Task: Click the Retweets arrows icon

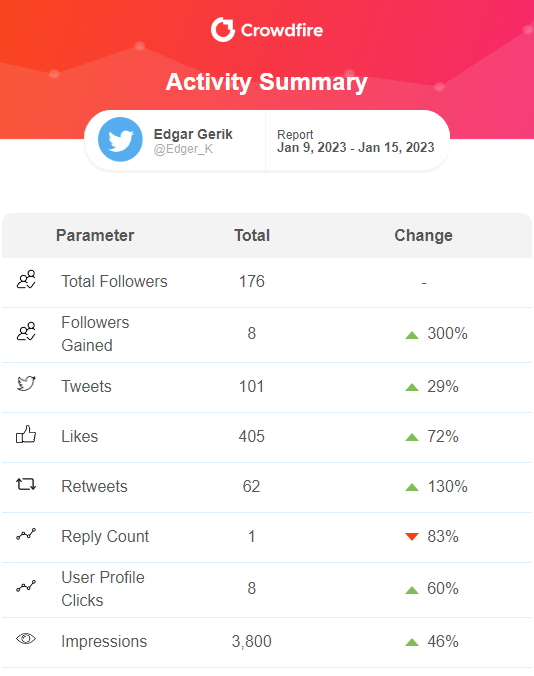Action: point(26,485)
